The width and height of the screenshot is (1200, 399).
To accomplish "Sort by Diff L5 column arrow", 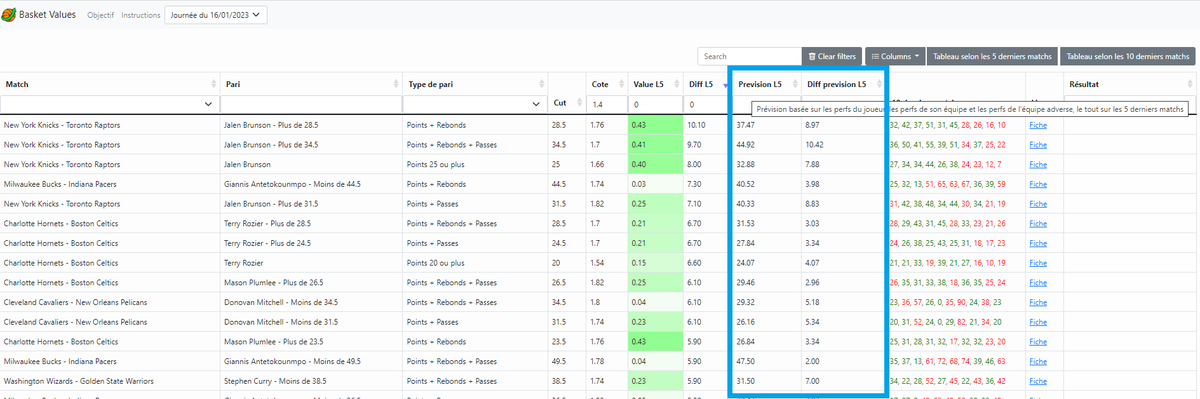I will (725, 85).
